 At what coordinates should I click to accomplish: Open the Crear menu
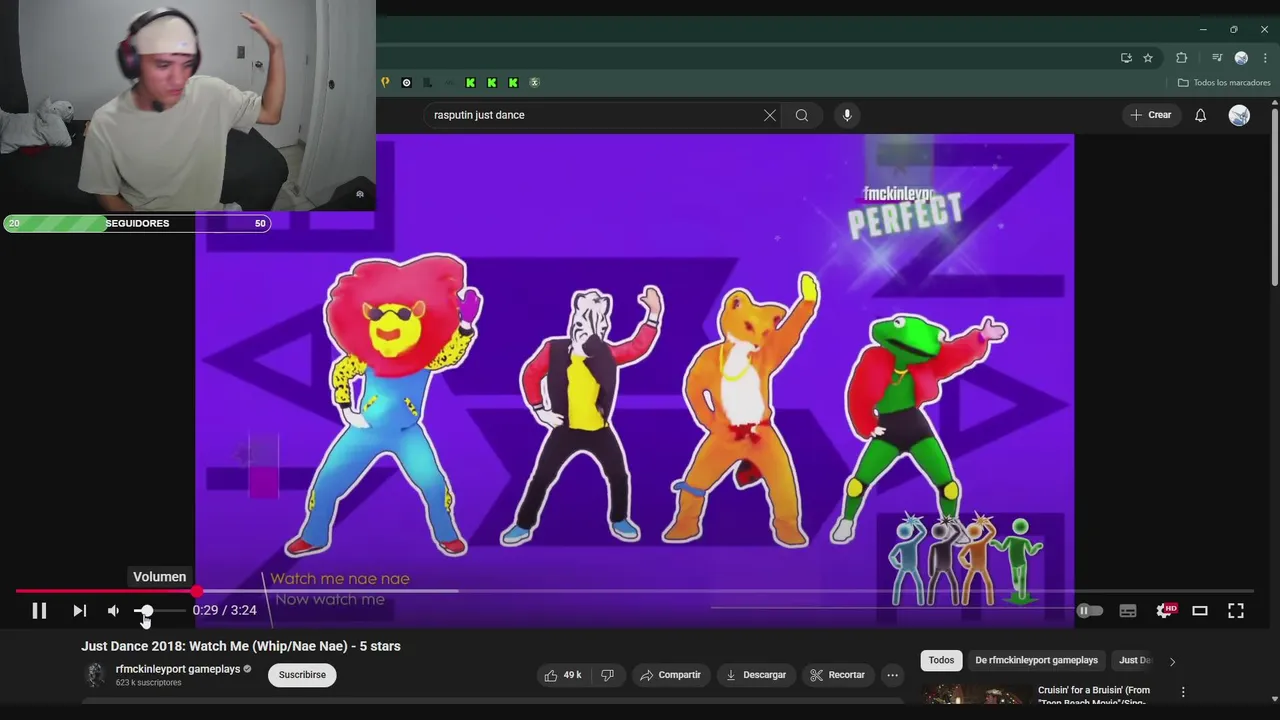click(1151, 115)
